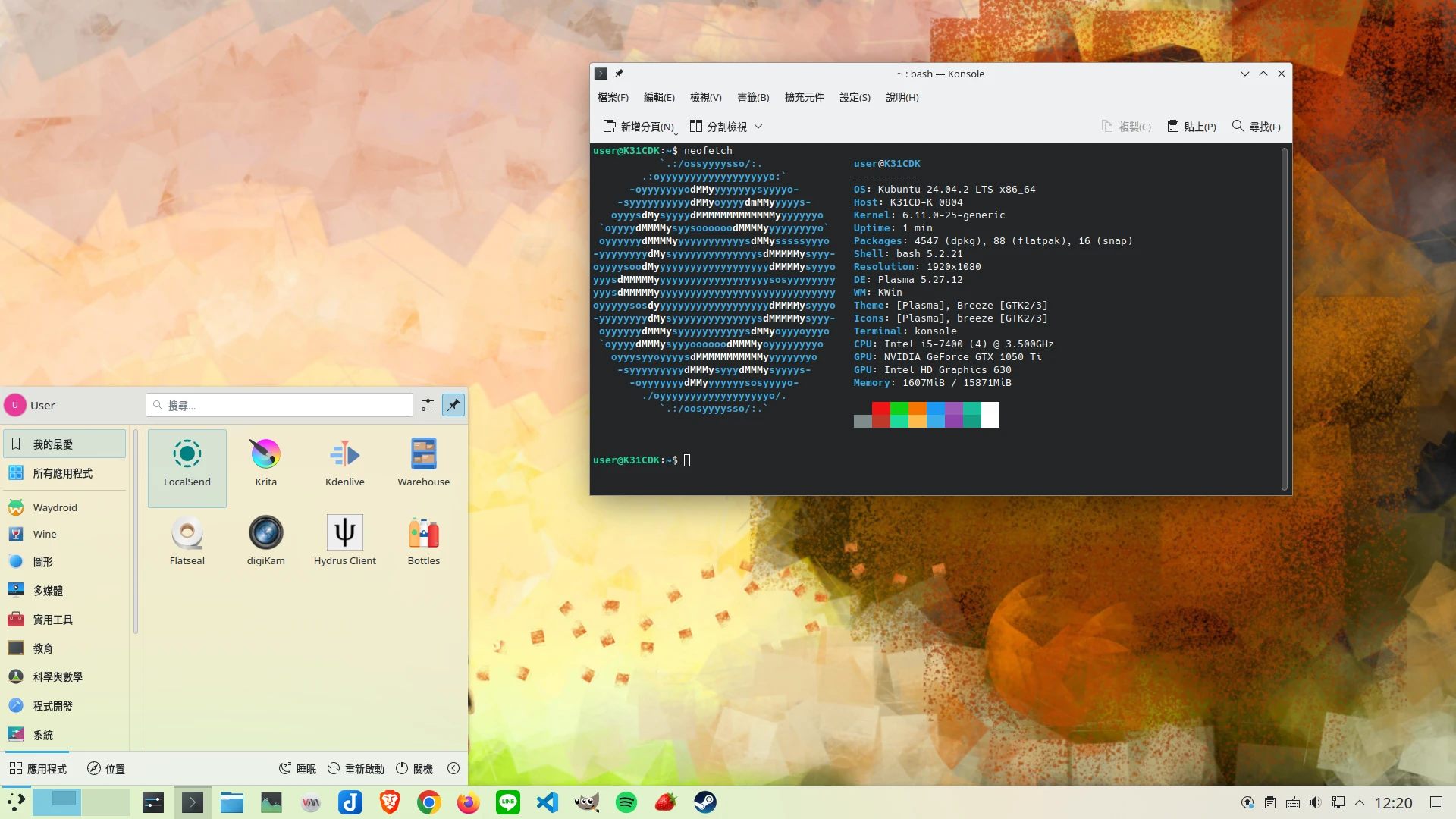Switch to second virtual desktop in pager
The height and width of the screenshot is (819, 1456).
106,802
